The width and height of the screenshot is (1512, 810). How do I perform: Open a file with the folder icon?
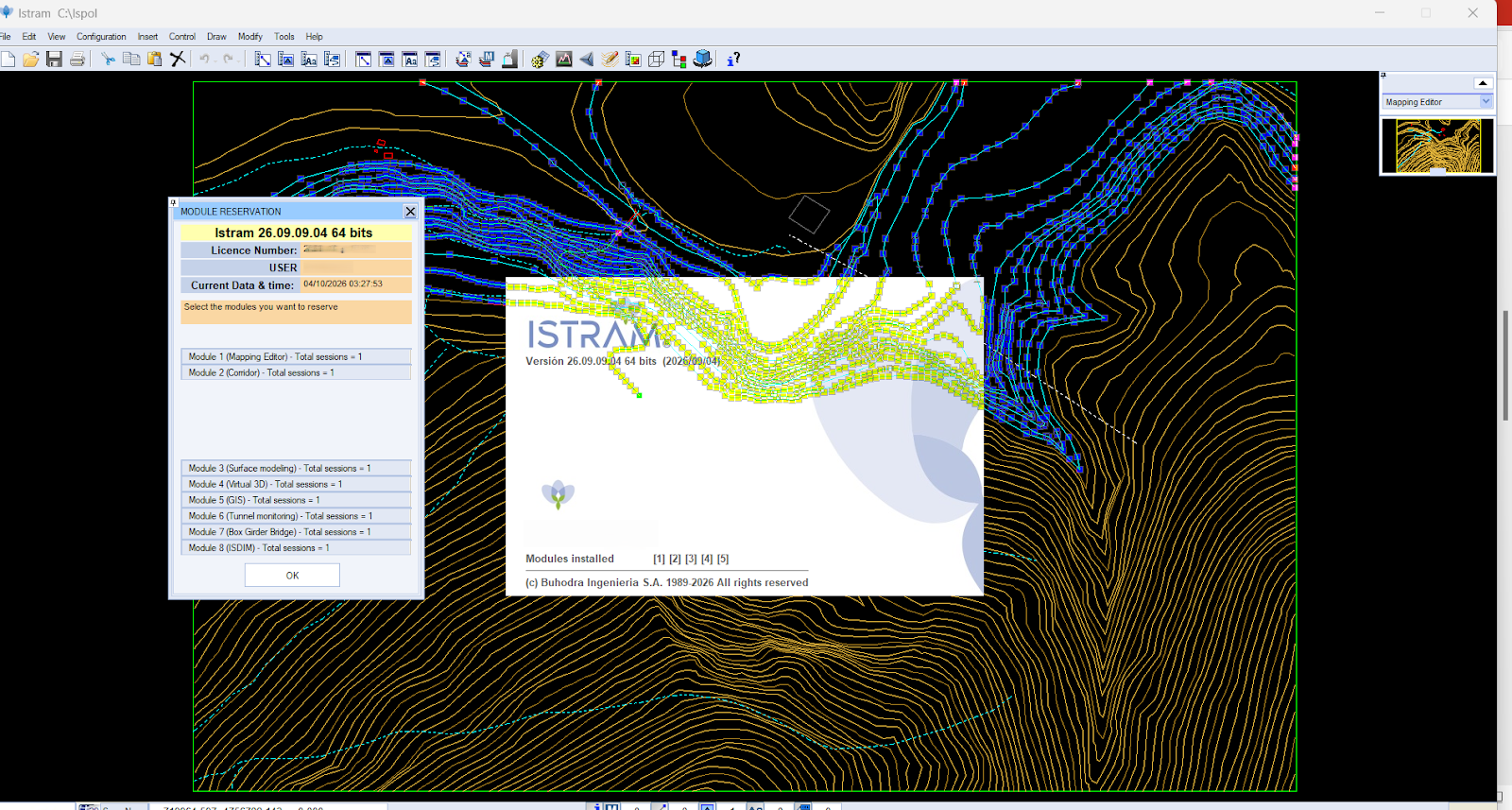(31, 59)
